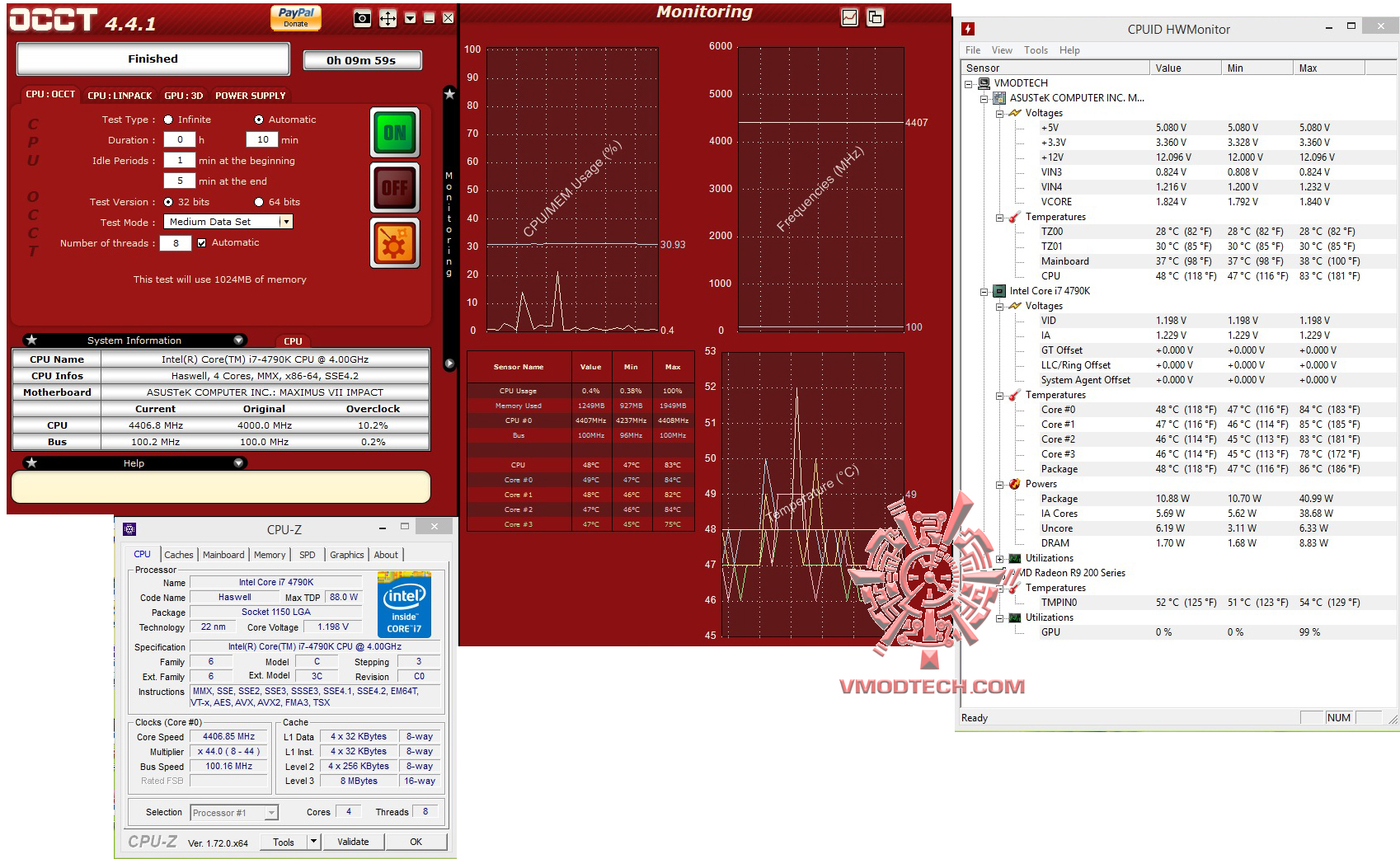Click the Temperatures icon under Radeon R9 200
The height and width of the screenshot is (859, 1400).
[1015, 588]
